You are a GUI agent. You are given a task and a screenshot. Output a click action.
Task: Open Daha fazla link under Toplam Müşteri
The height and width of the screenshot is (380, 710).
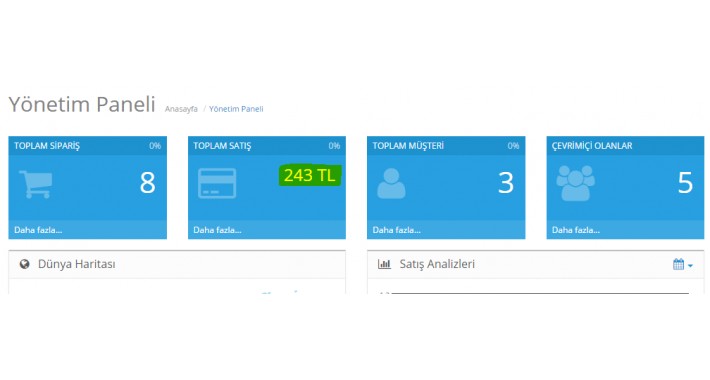(397, 230)
